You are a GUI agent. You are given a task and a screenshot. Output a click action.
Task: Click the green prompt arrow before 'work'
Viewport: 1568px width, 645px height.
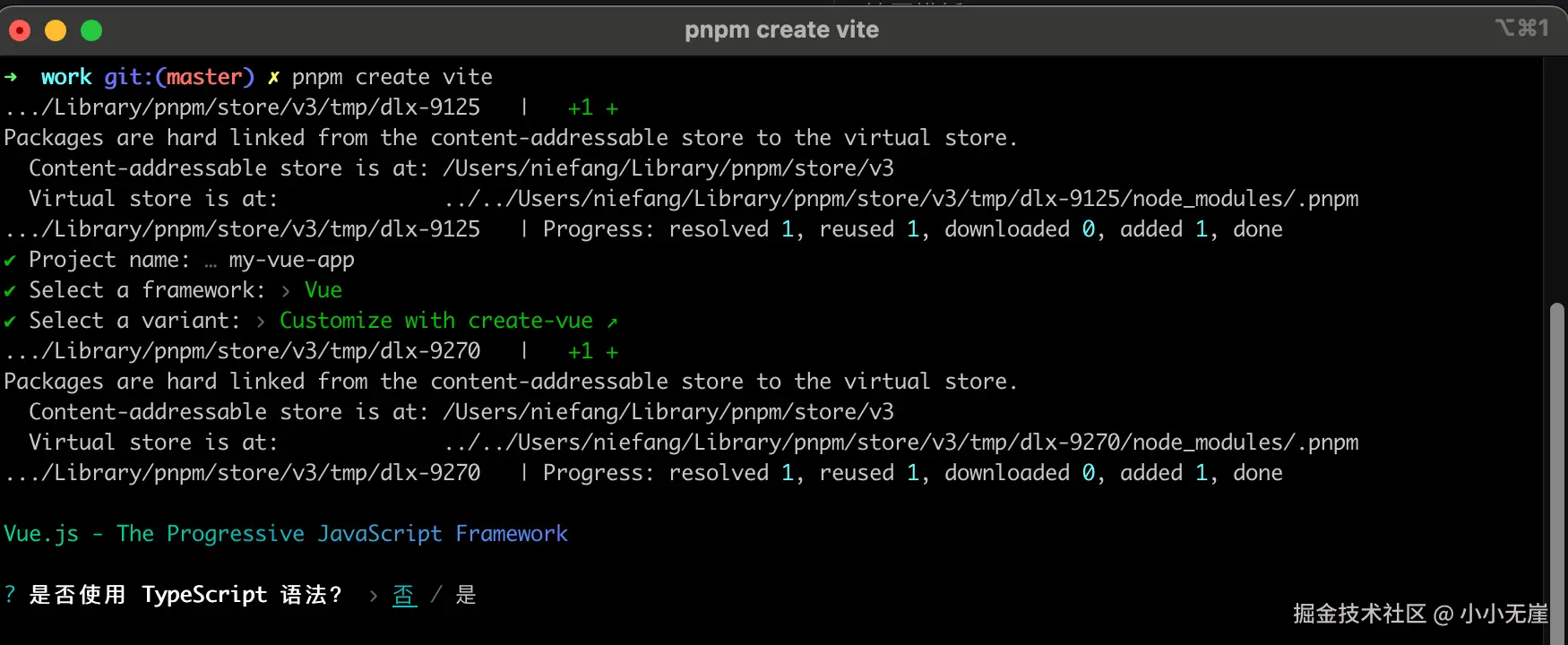coord(11,77)
